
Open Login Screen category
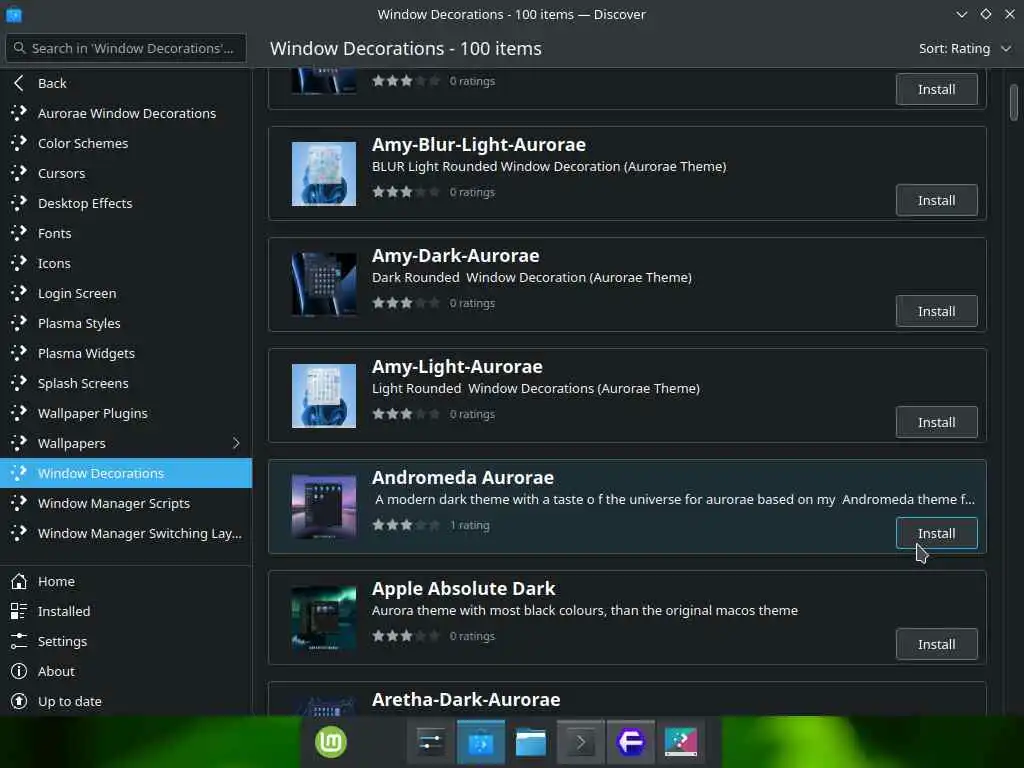click(126, 293)
